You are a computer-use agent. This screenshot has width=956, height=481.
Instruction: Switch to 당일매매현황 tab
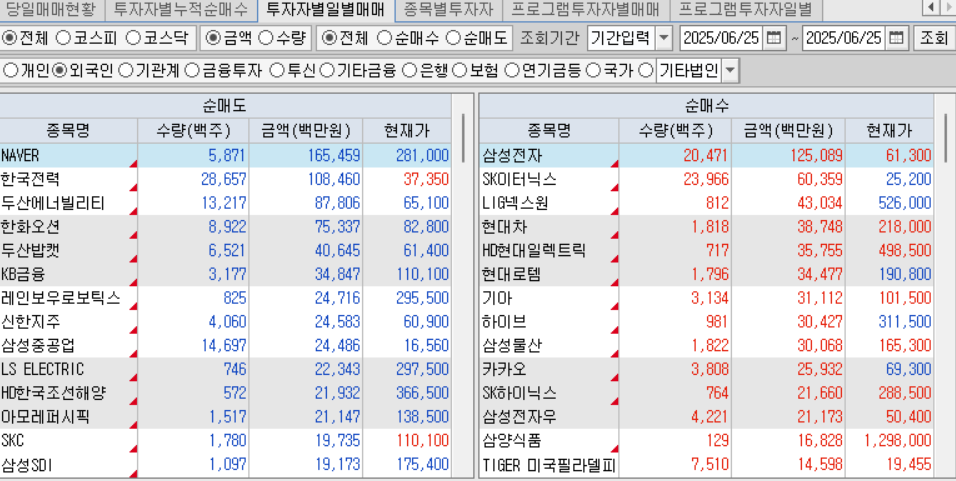(x=51, y=9)
